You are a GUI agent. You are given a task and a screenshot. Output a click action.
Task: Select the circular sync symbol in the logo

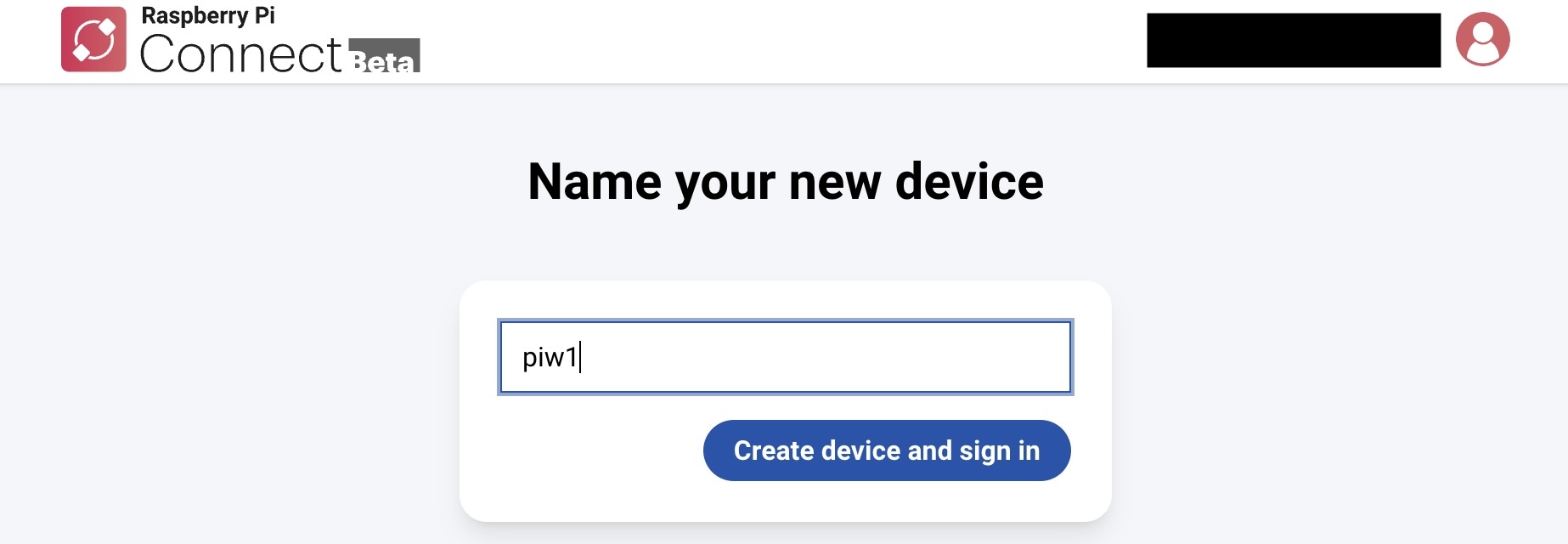coord(96,40)
